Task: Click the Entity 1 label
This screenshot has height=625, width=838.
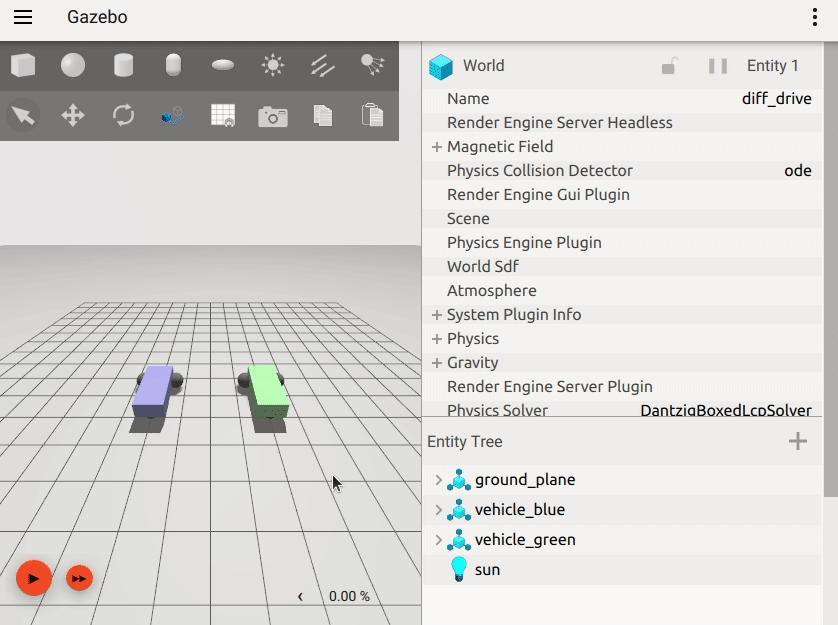Action: (772, 66)
